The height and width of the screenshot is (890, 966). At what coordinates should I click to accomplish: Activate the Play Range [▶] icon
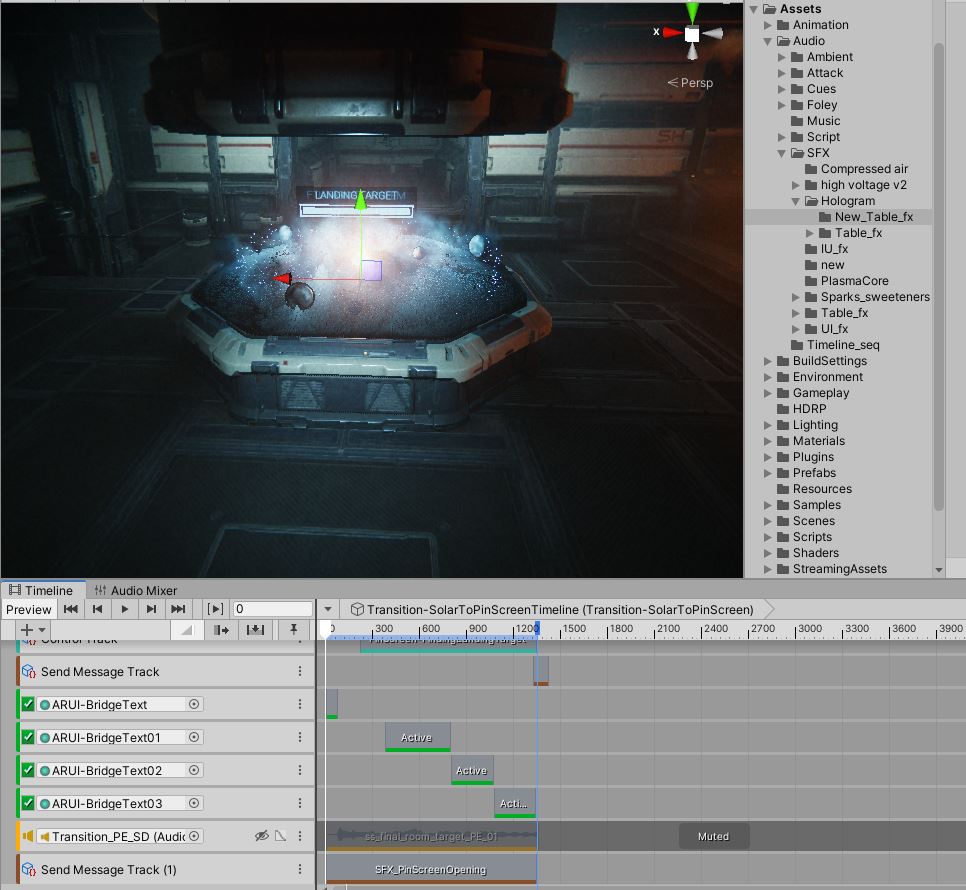click(x=214, y=608)
